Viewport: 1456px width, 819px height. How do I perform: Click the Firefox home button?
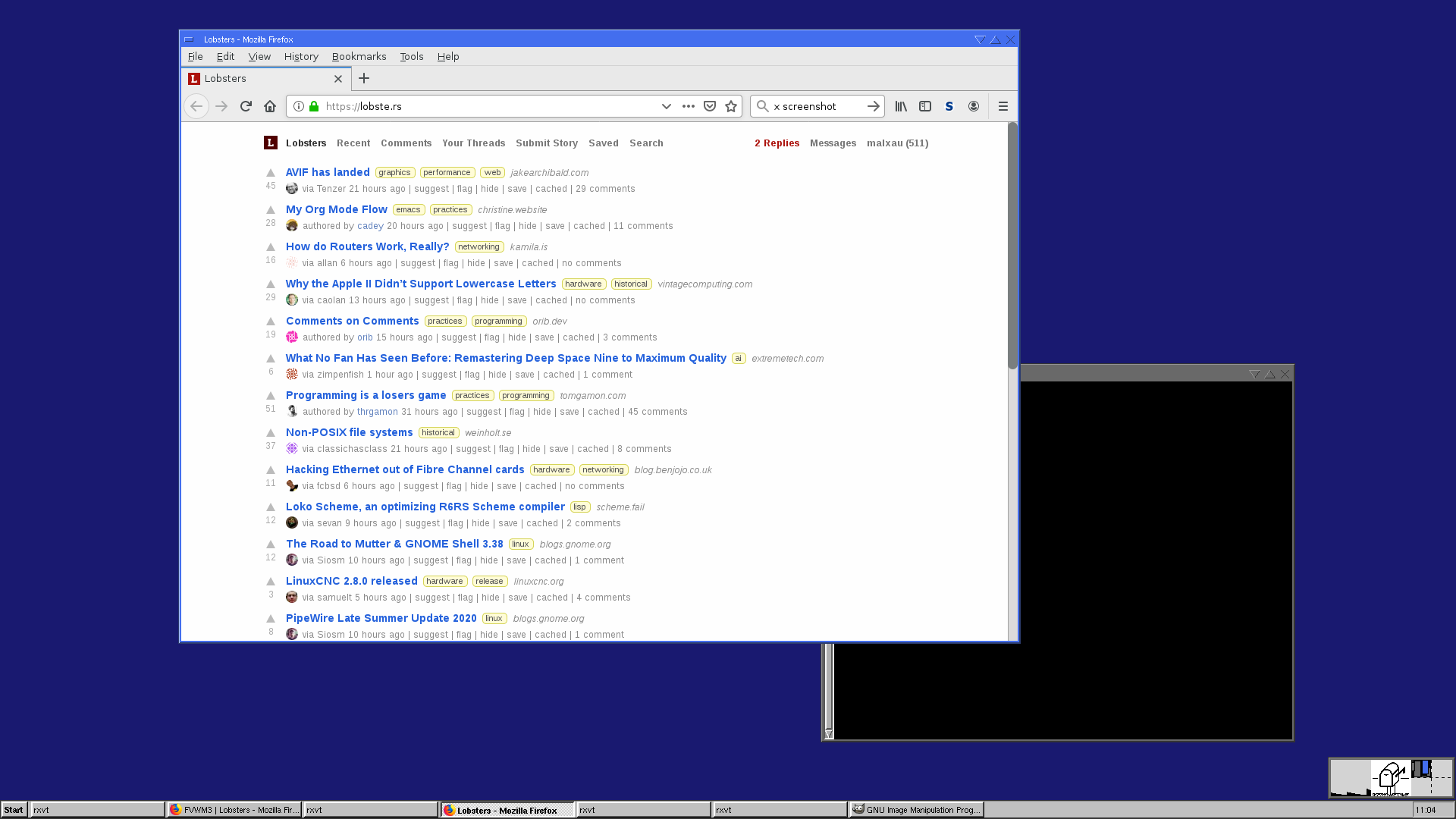[x=270, y=106]
